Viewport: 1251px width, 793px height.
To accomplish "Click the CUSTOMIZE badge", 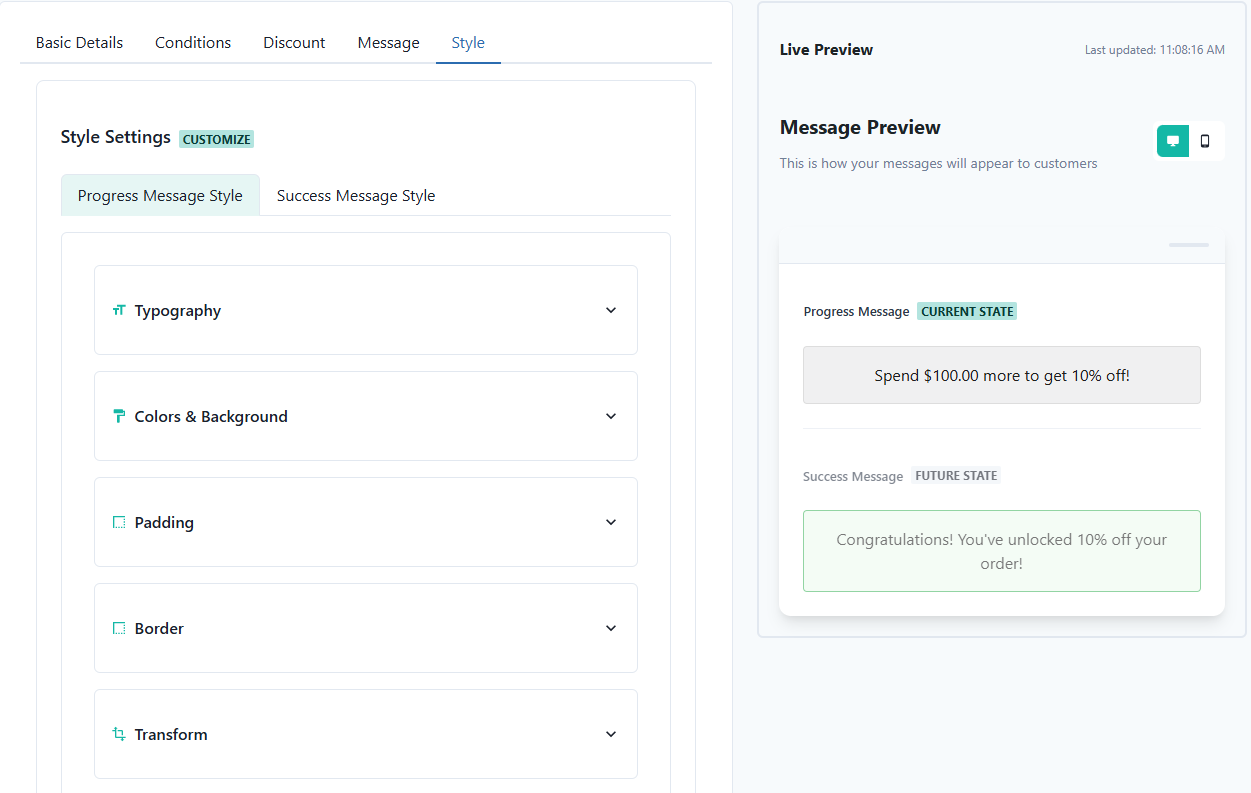I will tap(216, 139).
